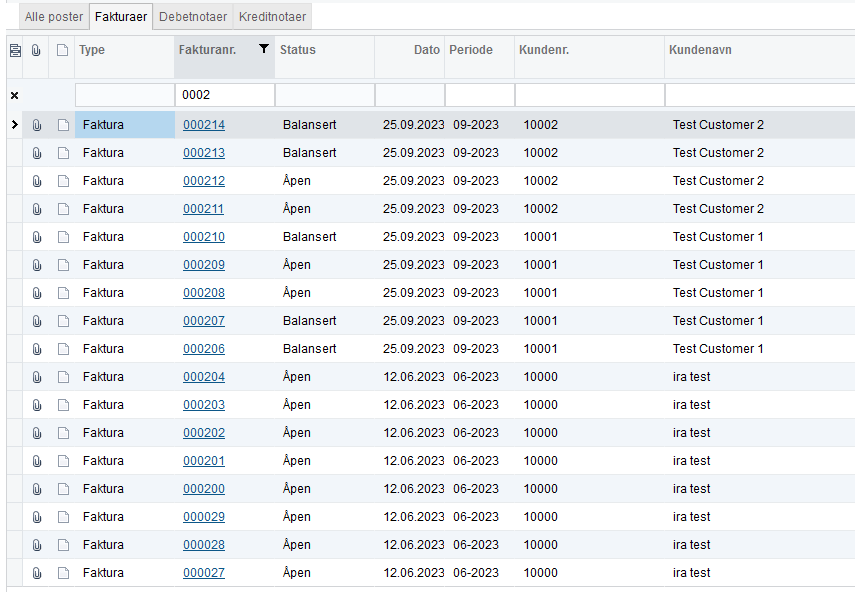The height and width of the screenshot is (592, 855).
Task: Click the attachment paperclip icon in header
Action: click(x=36, y=50)
